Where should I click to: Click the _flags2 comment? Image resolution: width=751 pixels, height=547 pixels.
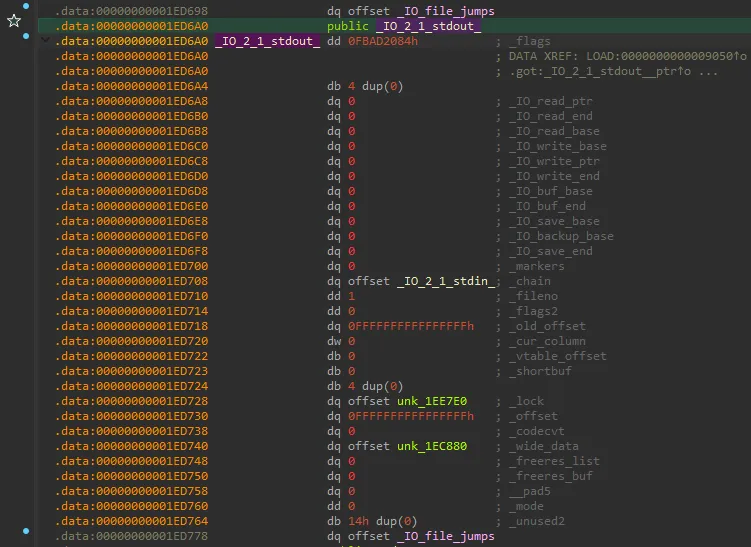[534, 311]
